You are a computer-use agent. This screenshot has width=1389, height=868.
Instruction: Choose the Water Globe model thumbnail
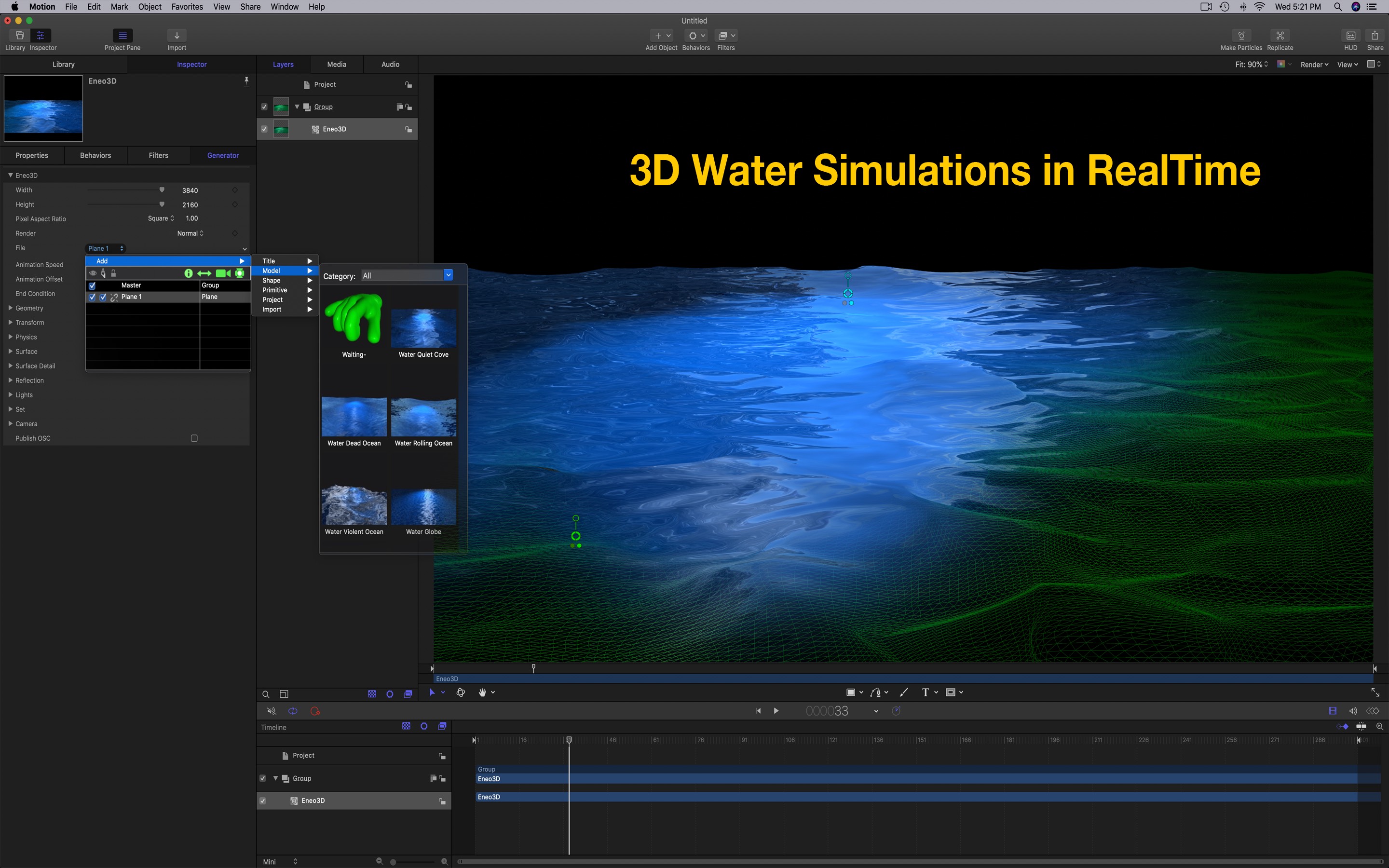pos(423,507)
